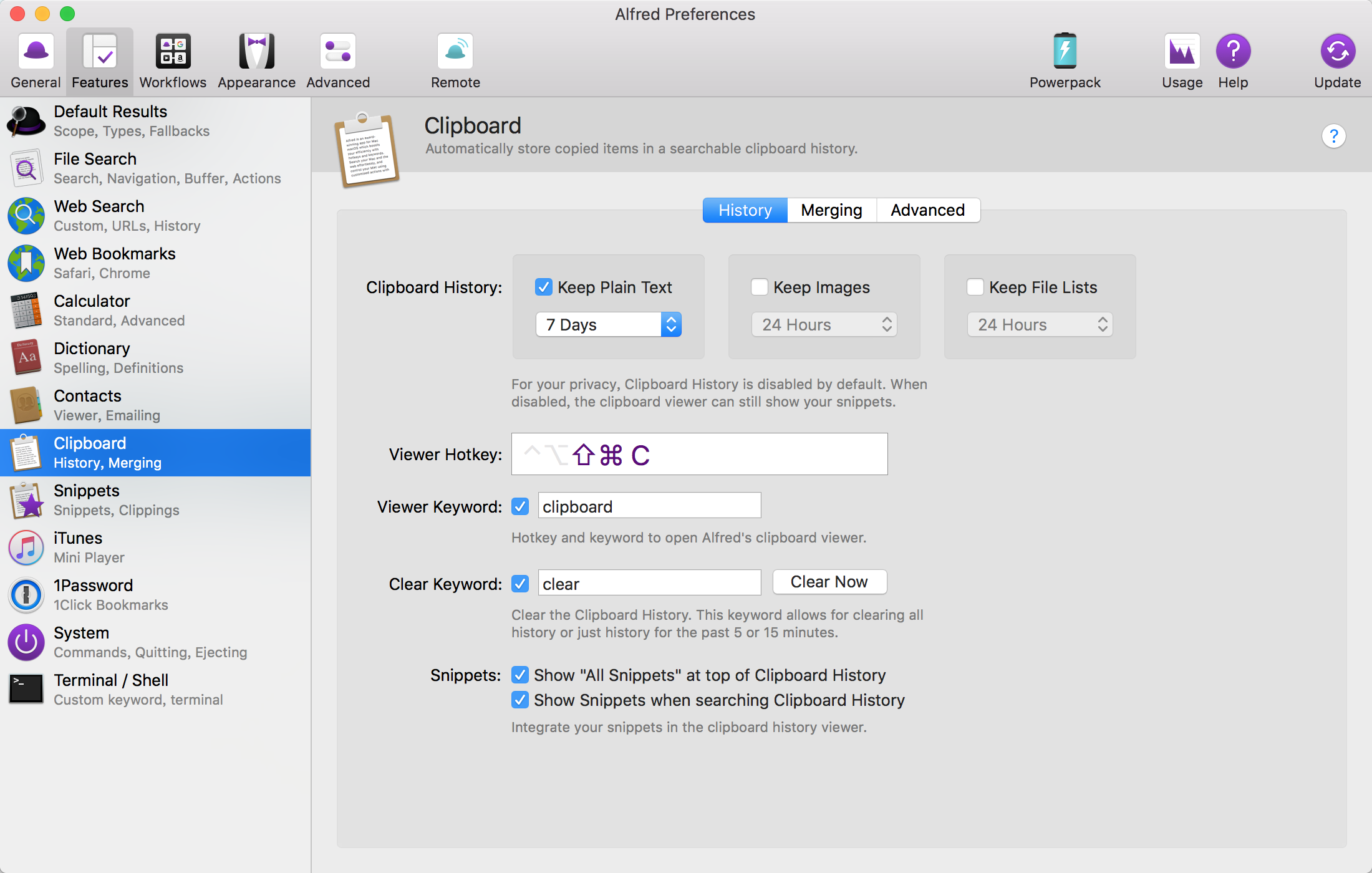1372x873 pixels.
Task: Open the Keep File Lists 24 Hours dropdown
Action: [1040, 324]
